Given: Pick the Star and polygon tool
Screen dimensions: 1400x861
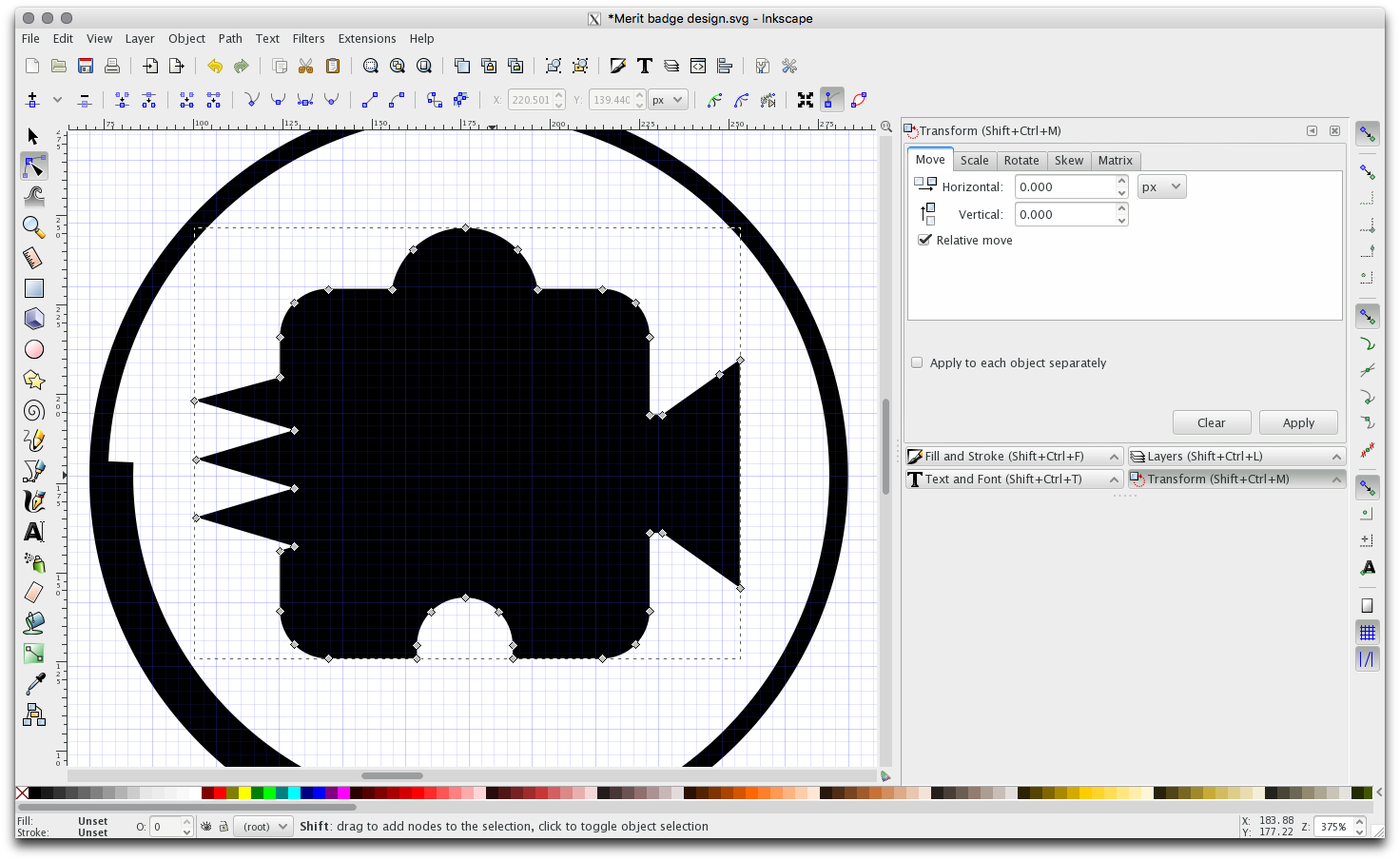Looking at the screenshot, I should [x=33, y=380].
